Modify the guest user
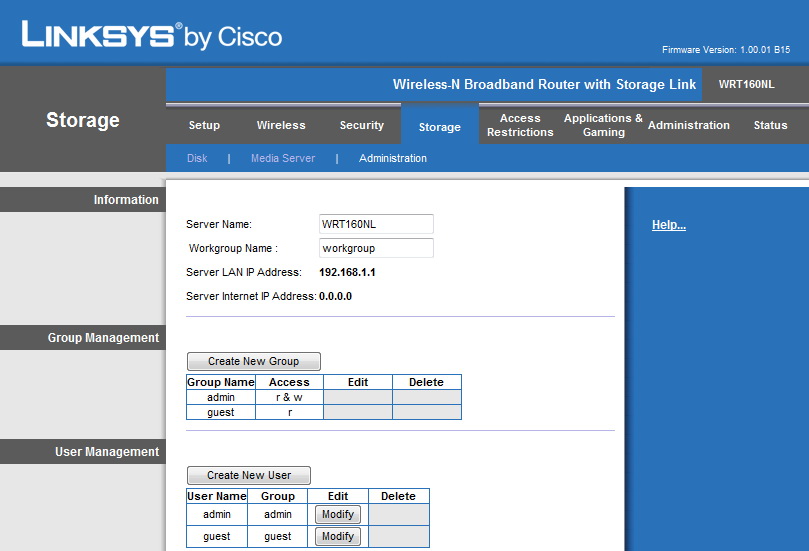This screenshot has width=809, height=551. [x=338, y=536]
